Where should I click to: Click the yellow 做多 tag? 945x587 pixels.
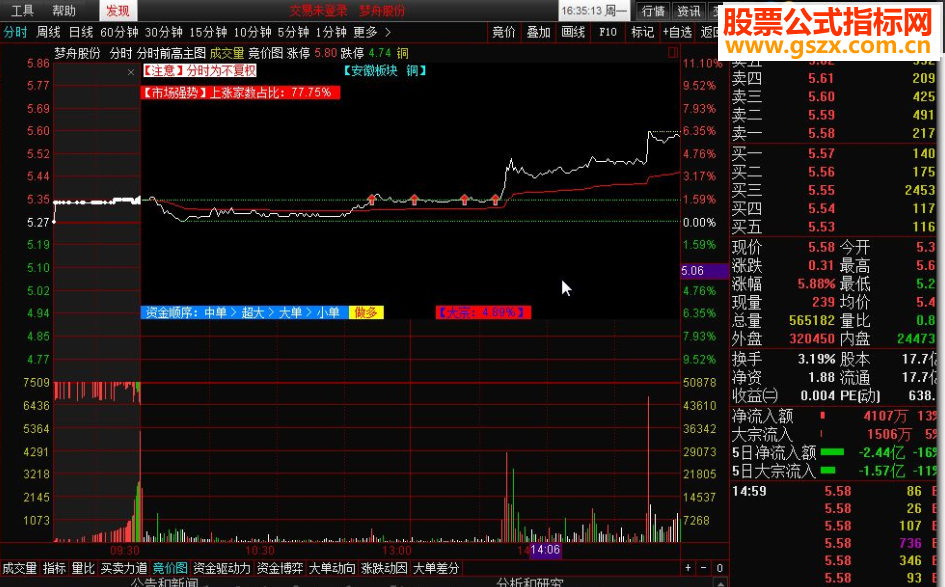pos(366,312)
